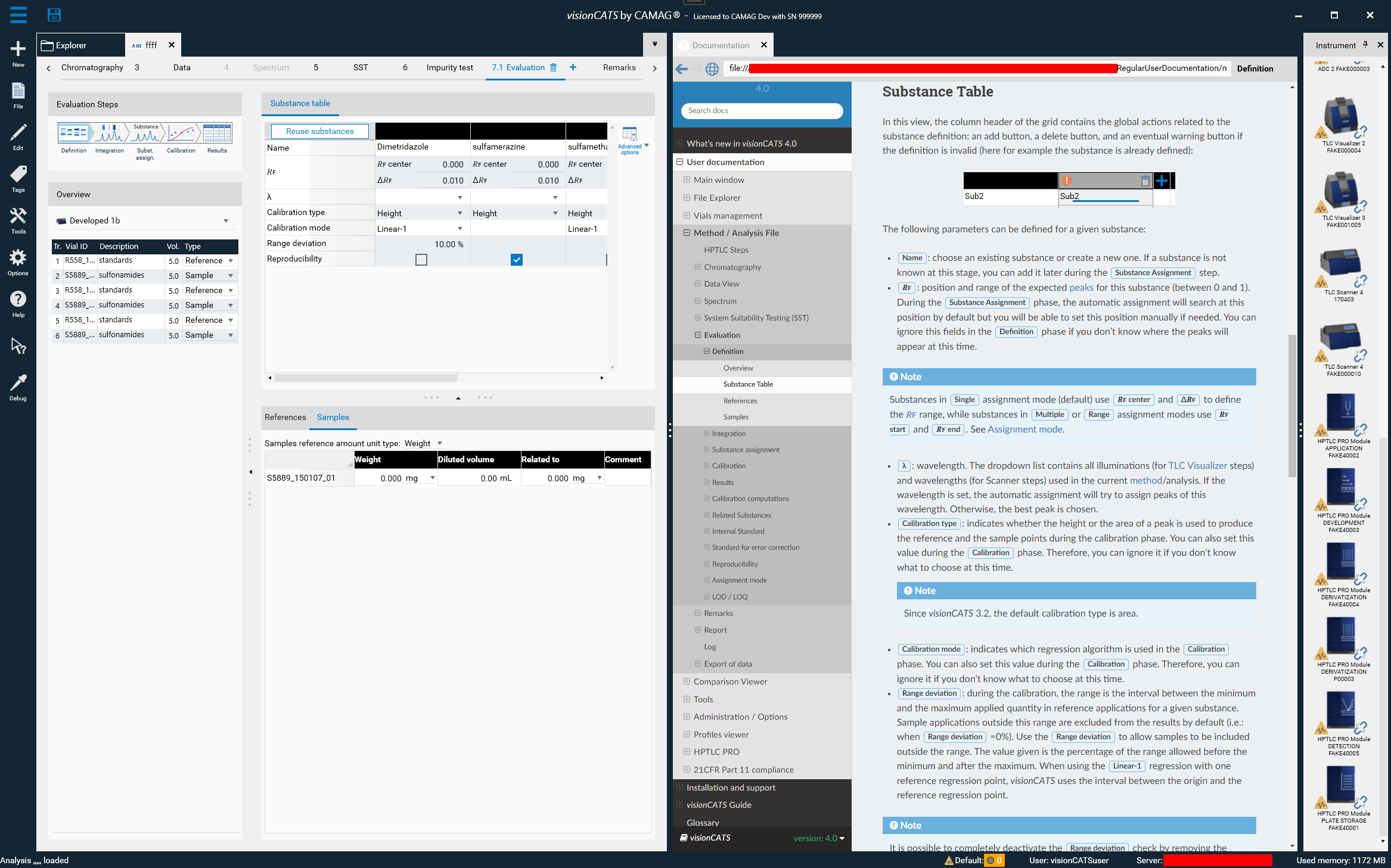The image size is (1391, 868).
Task: Open the Impurity test step tab
Action: point(449,67)
